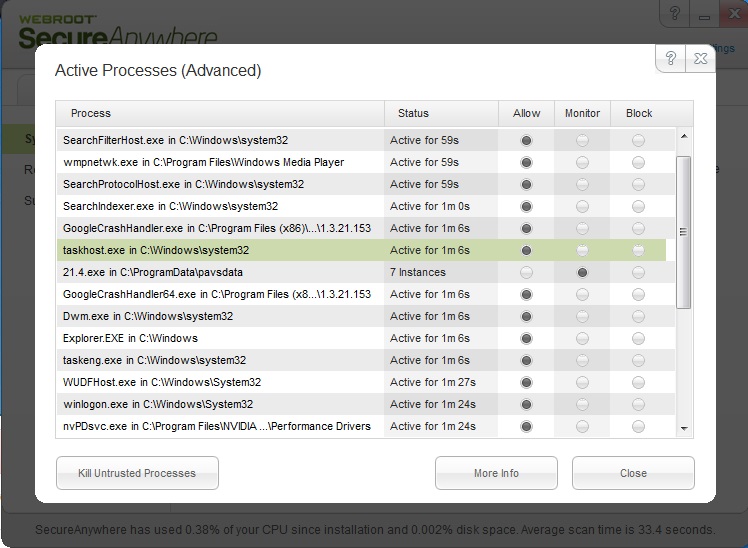Sort by Process column header
Screen dimensions: 748x548
[x=220, y=114]
